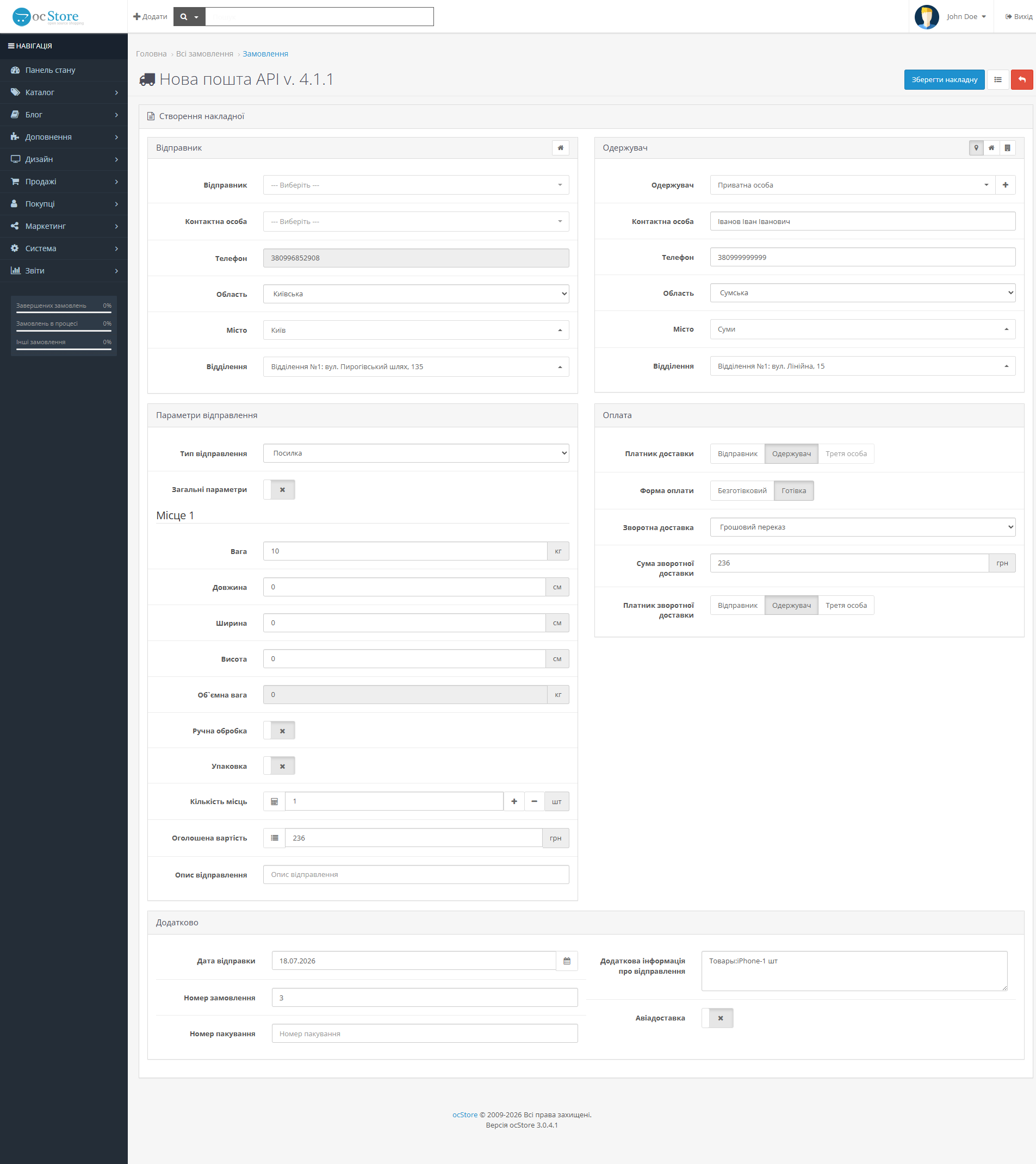
Task: Open Зворотна доставка dropdown
Action: [x=863, y=527]
